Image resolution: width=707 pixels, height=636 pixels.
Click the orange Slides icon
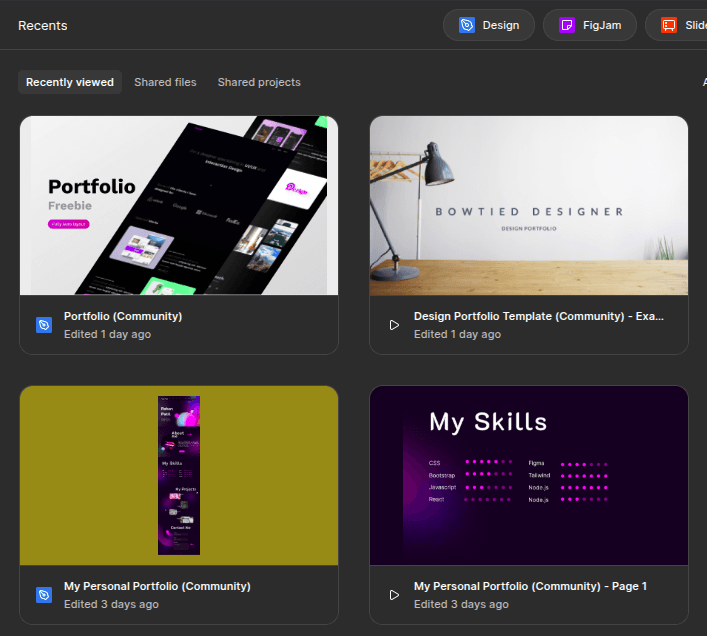(x=669, y=25)
